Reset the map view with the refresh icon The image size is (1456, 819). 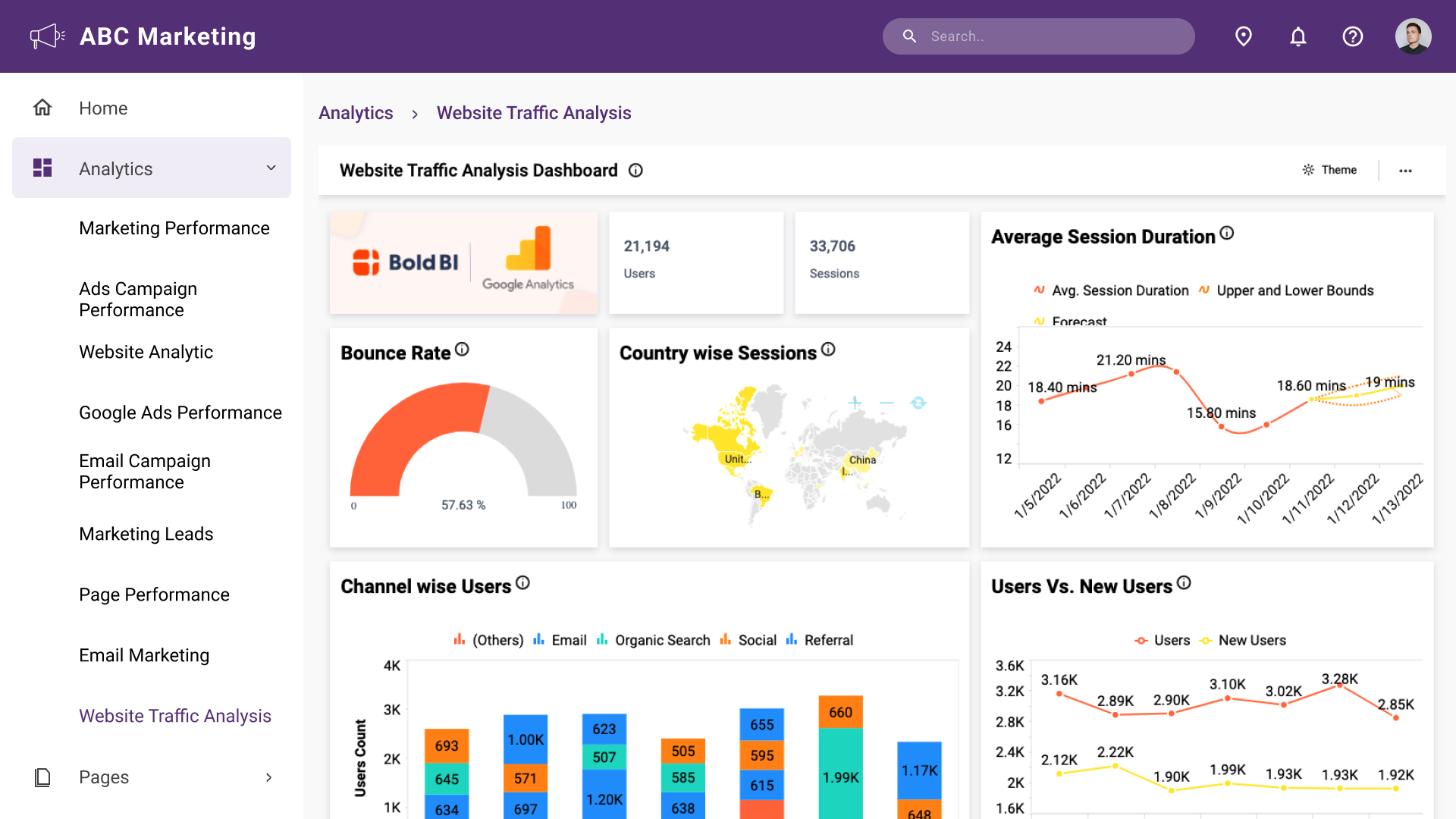tap(919, 403)
